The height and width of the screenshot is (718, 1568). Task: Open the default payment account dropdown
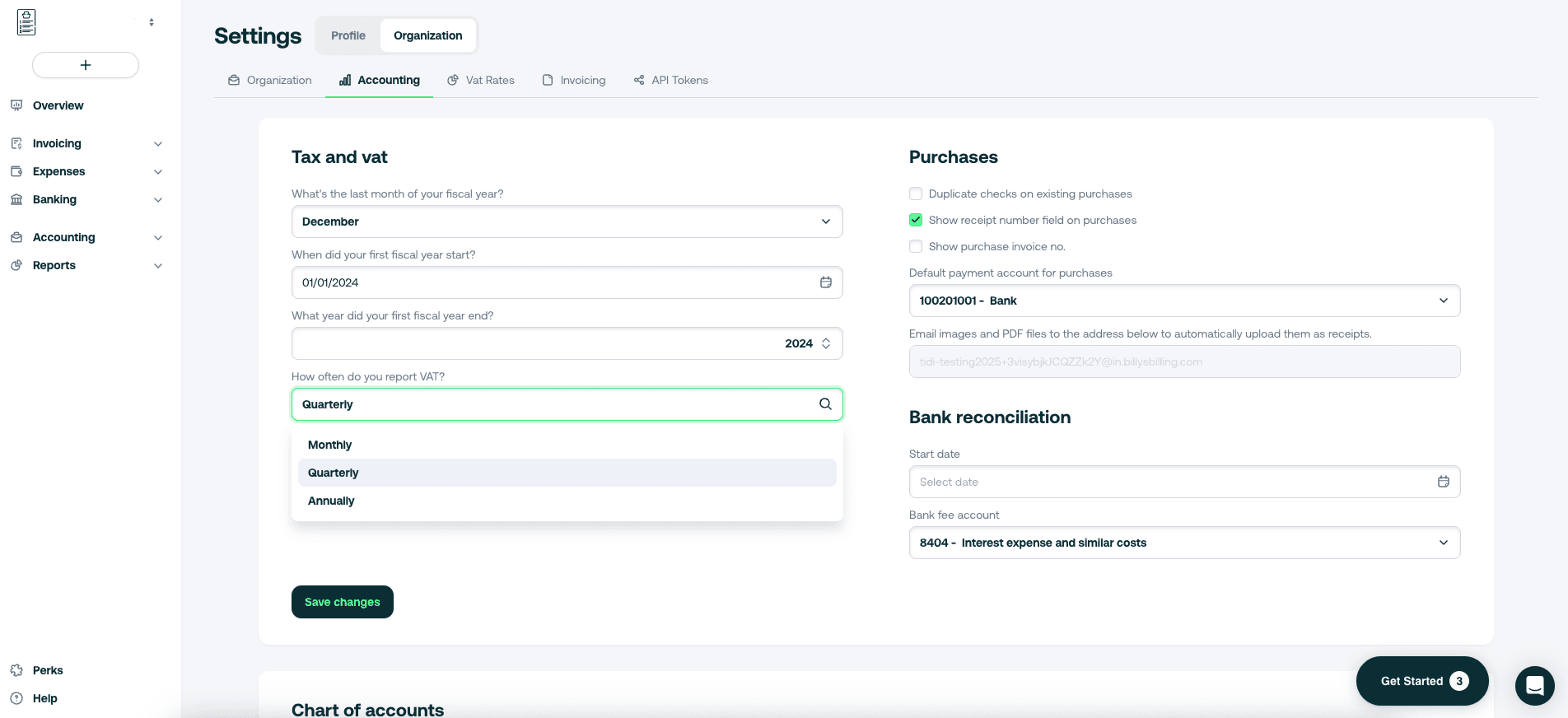click(1184, 301)
